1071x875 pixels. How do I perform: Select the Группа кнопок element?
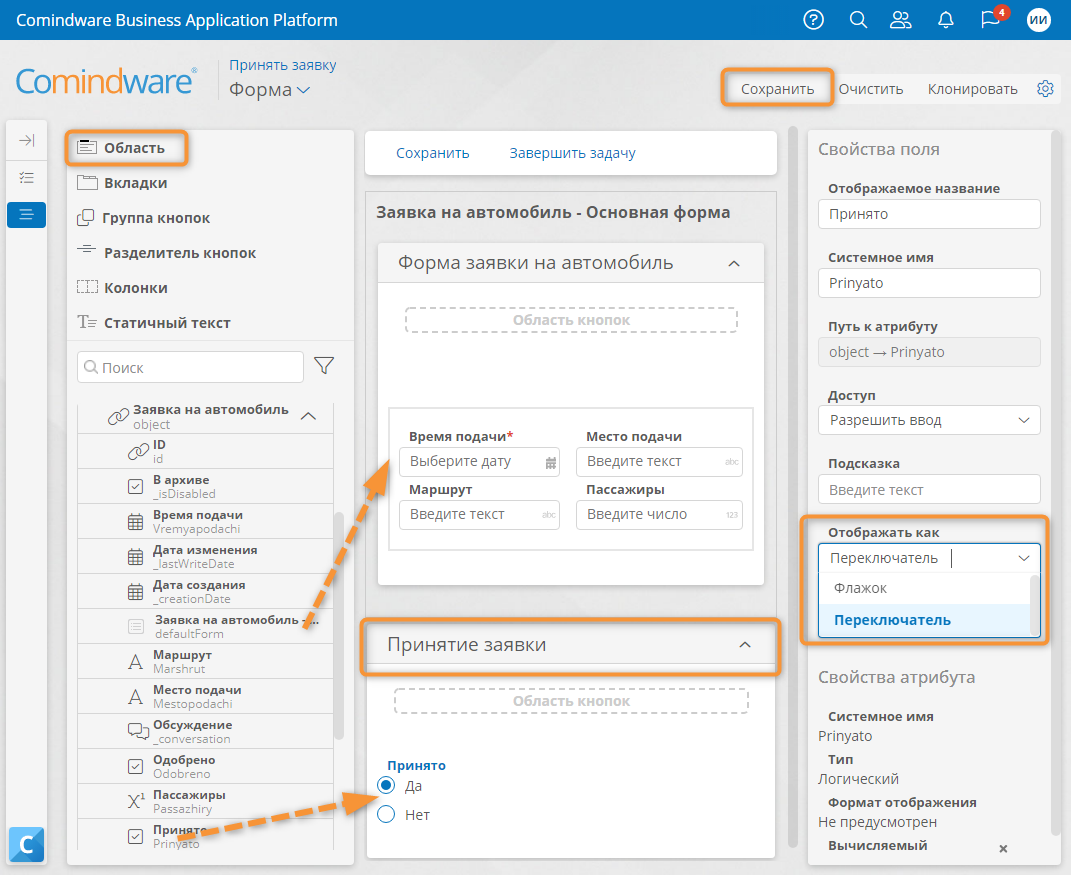coord(143,218)
